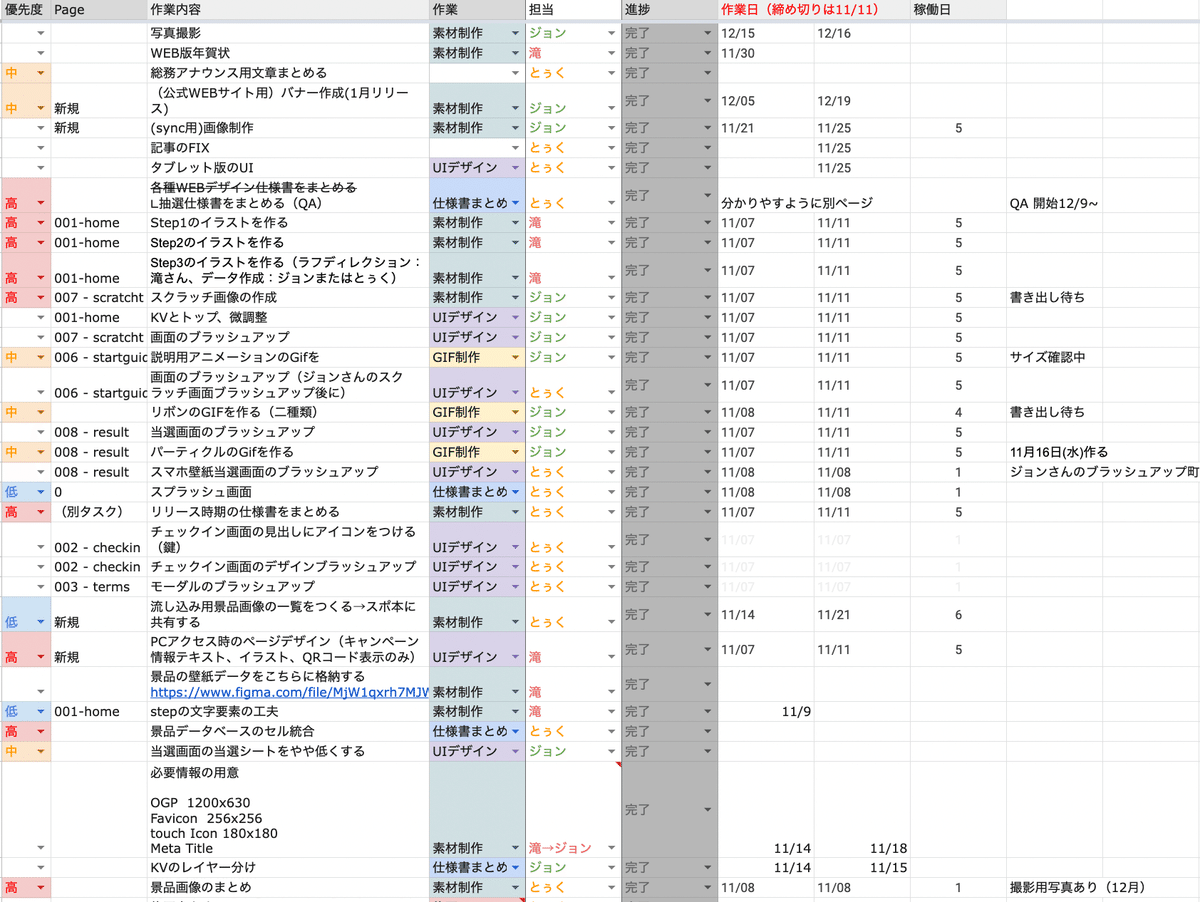
Task: Open 作業 dropdown for 景品データベースのセル統合 row
Action: point(515,732)
